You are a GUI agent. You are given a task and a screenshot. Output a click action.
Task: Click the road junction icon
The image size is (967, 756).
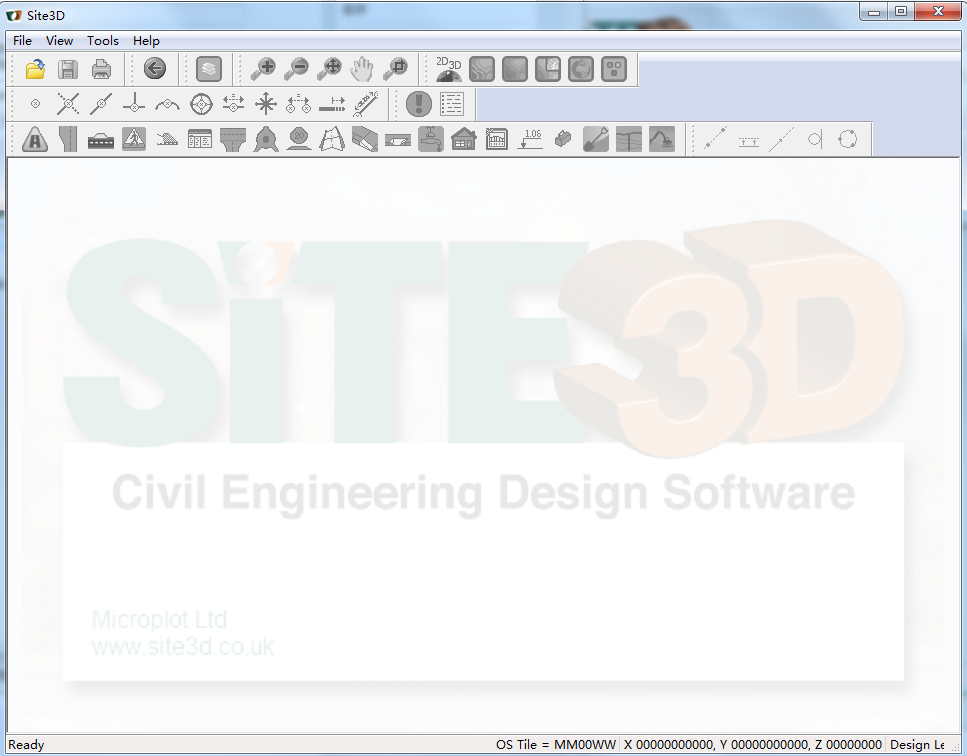(x=233, y=139)
